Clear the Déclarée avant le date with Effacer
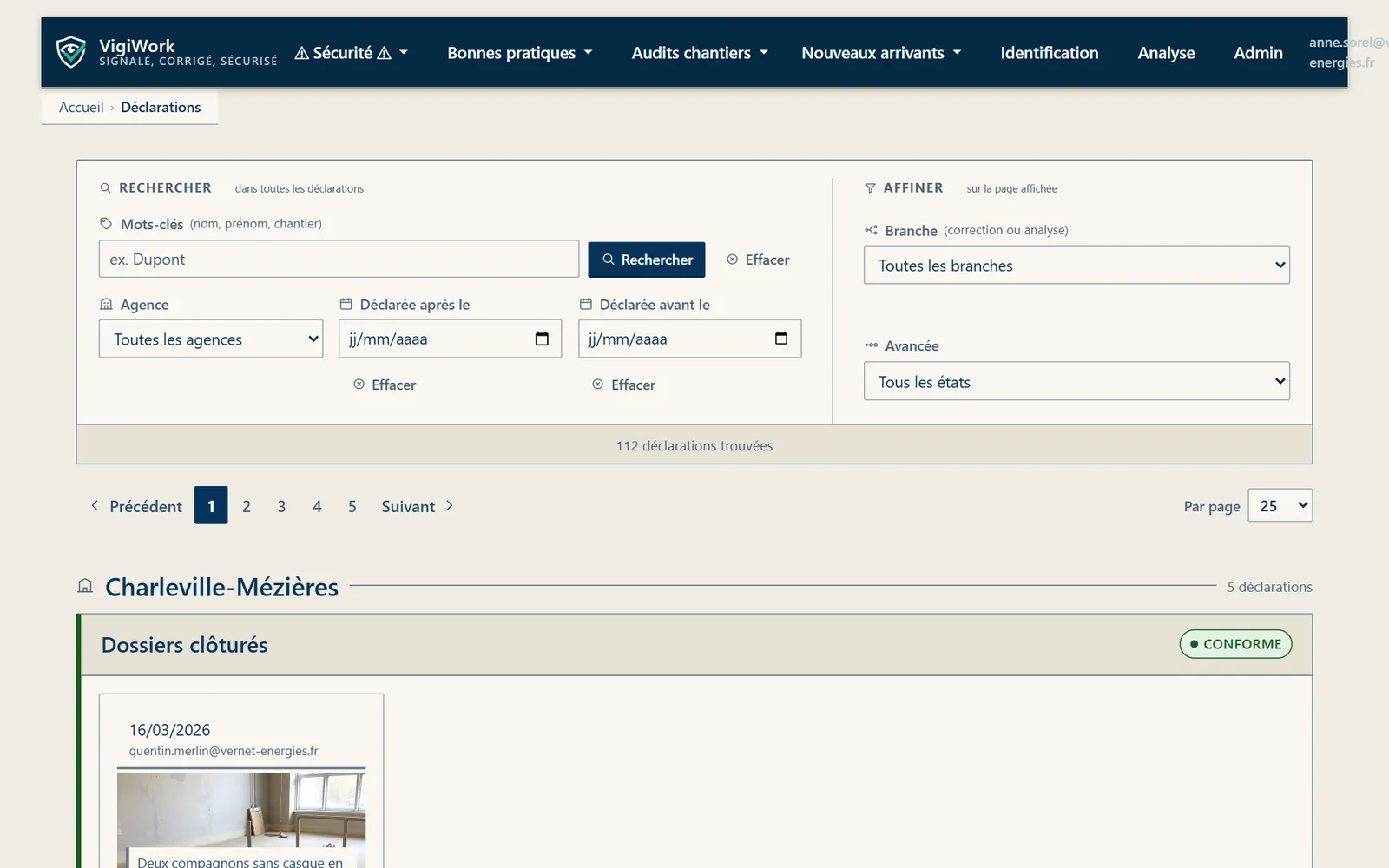Viewport: 1389px width, 868px height. pos(623,385)
